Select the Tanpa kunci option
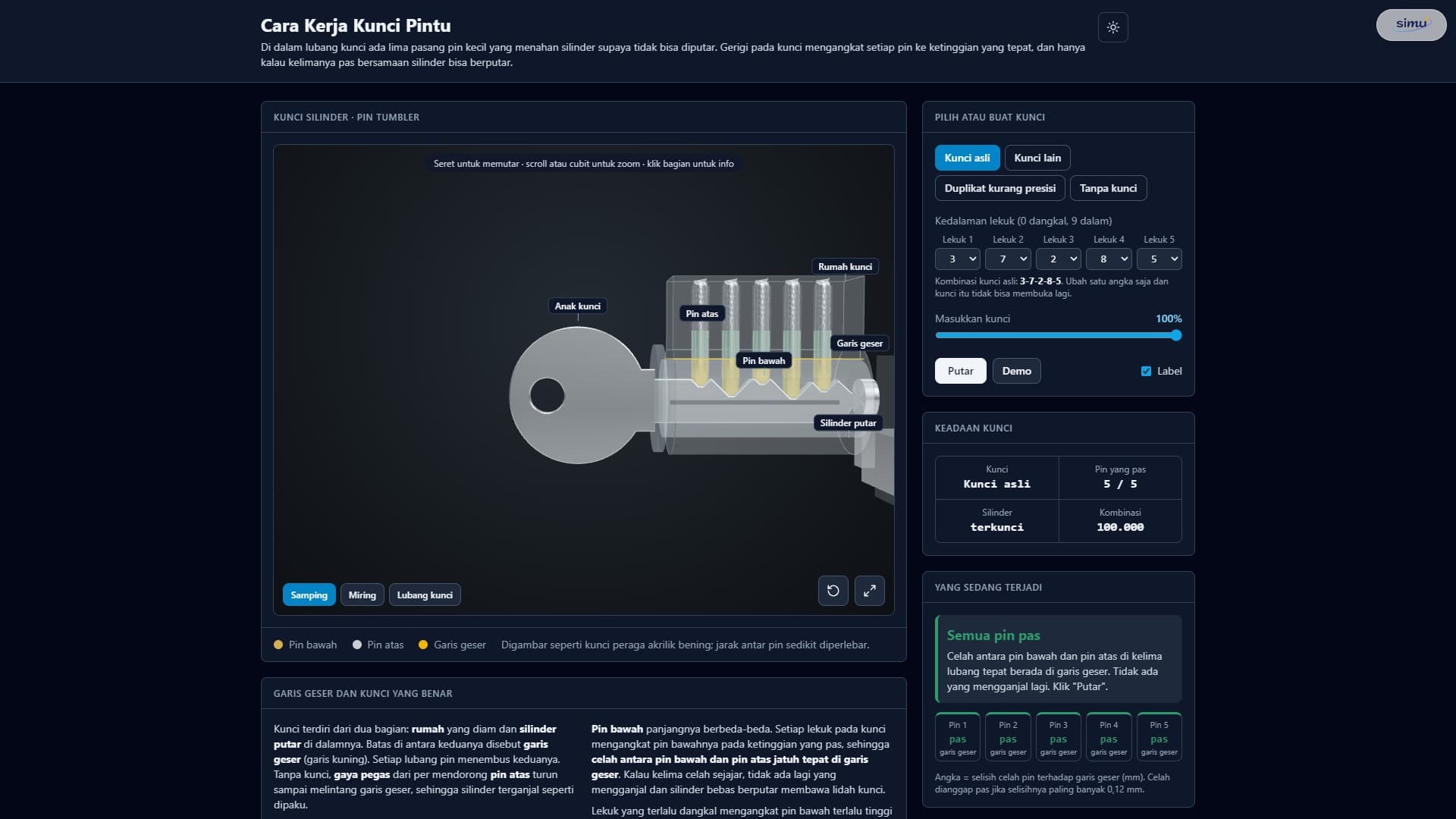 (x=1108, y=188)
